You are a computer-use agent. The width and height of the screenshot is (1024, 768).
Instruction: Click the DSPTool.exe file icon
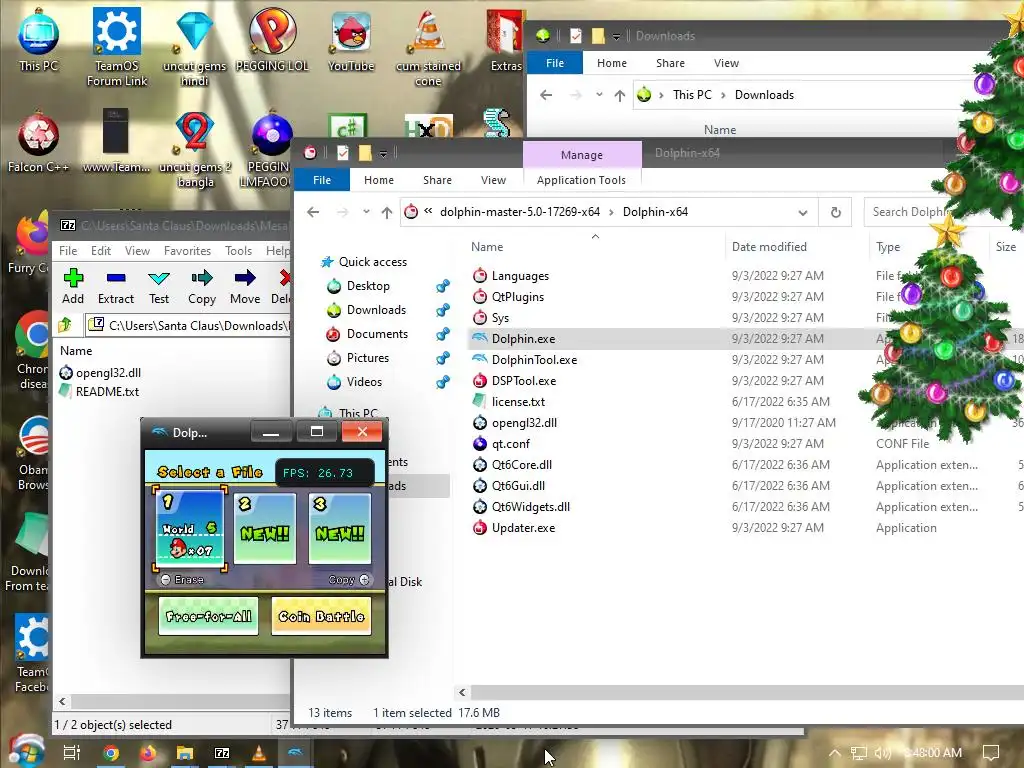480,380
